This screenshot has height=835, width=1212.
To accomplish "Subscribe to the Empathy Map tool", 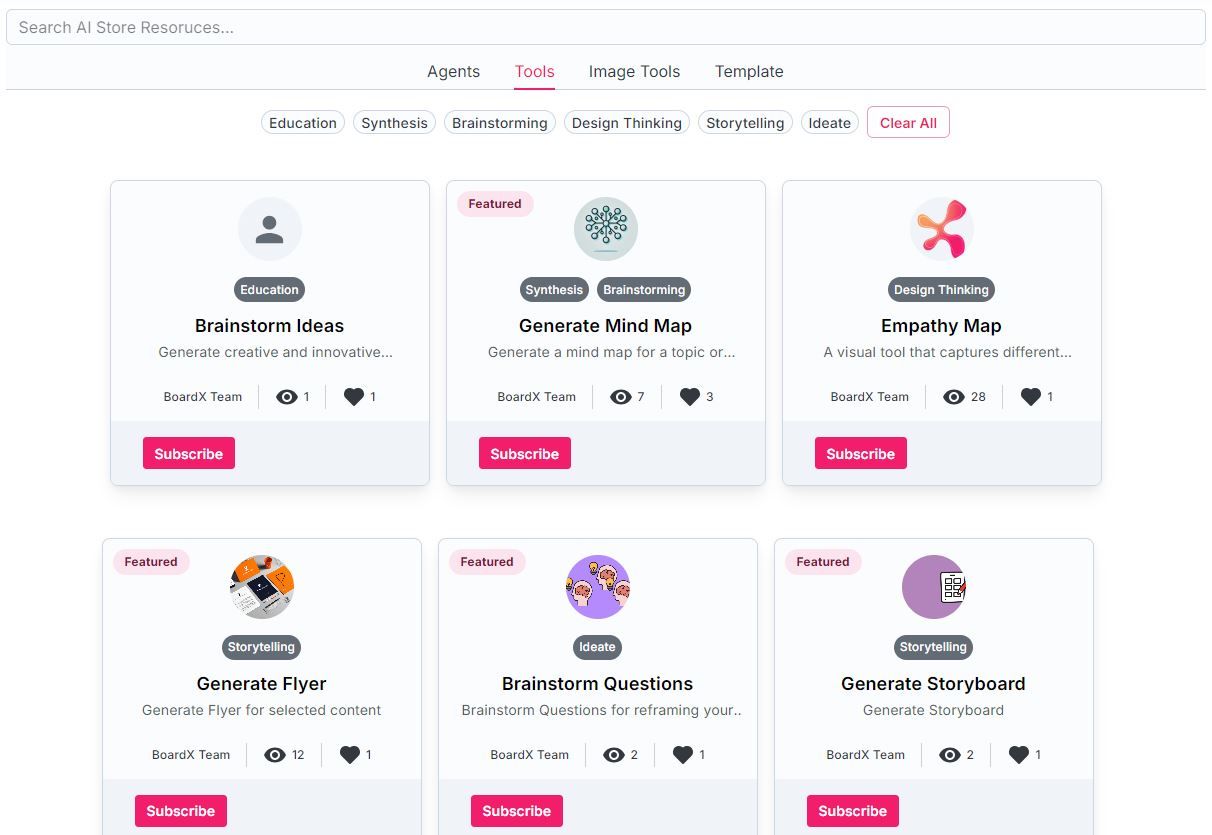I will click(861, 453).
